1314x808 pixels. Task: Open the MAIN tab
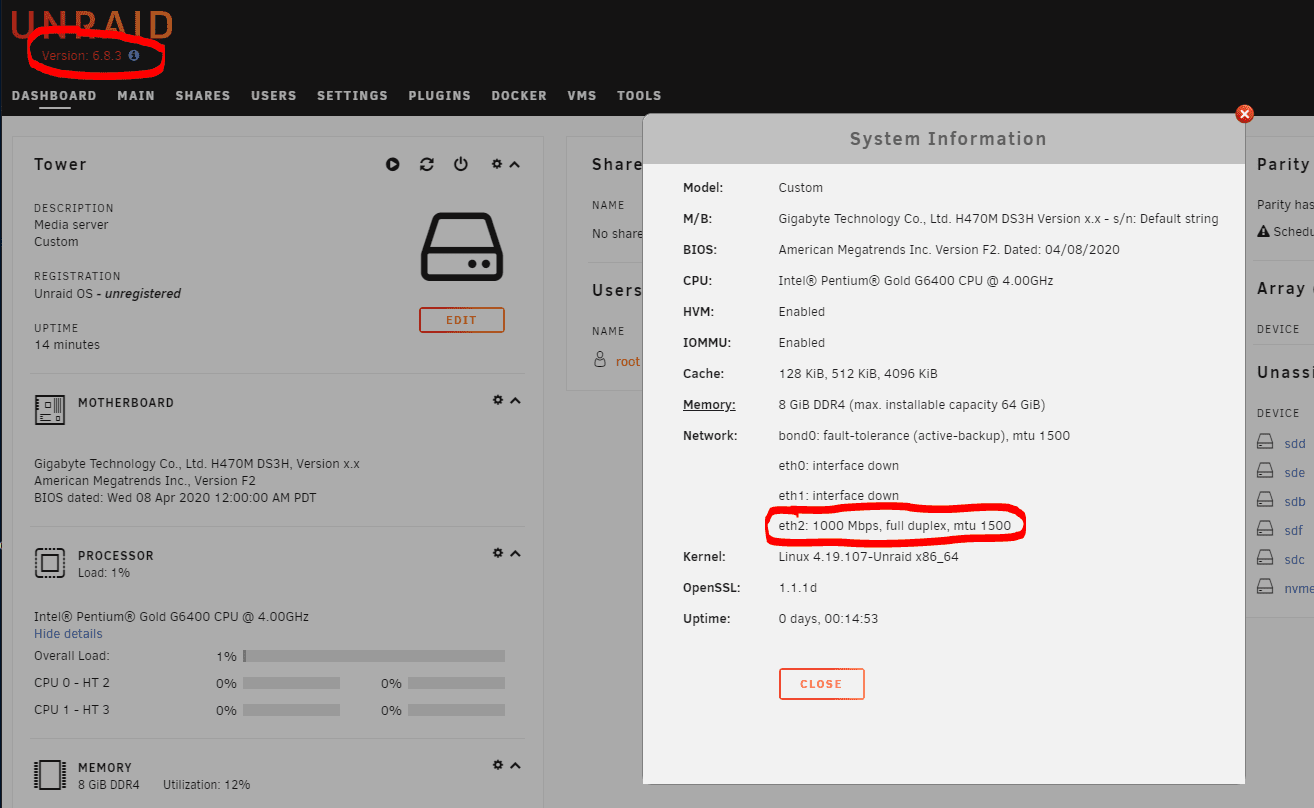point(136,96)
